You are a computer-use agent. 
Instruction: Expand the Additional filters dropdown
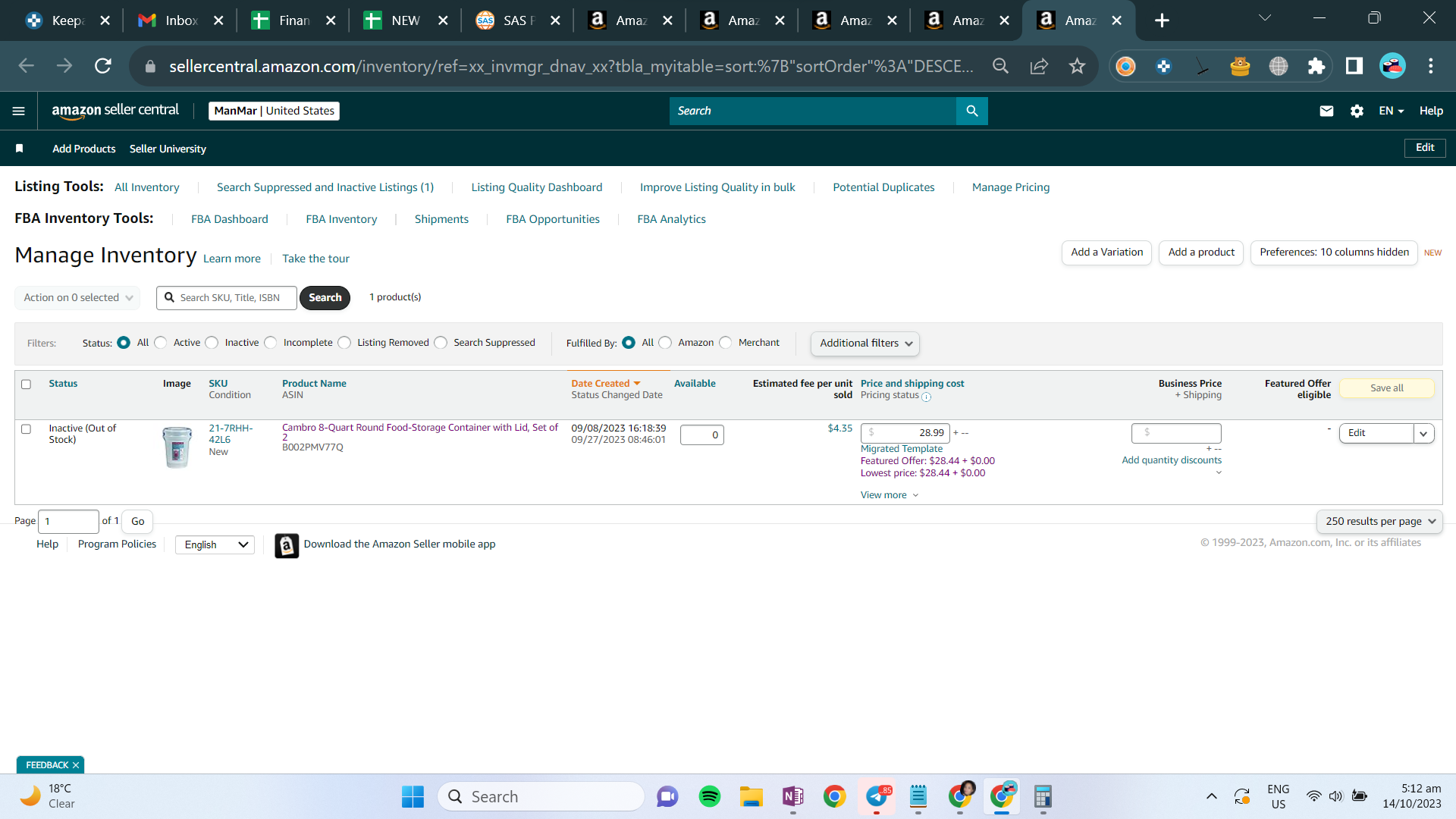click(865, 344)
